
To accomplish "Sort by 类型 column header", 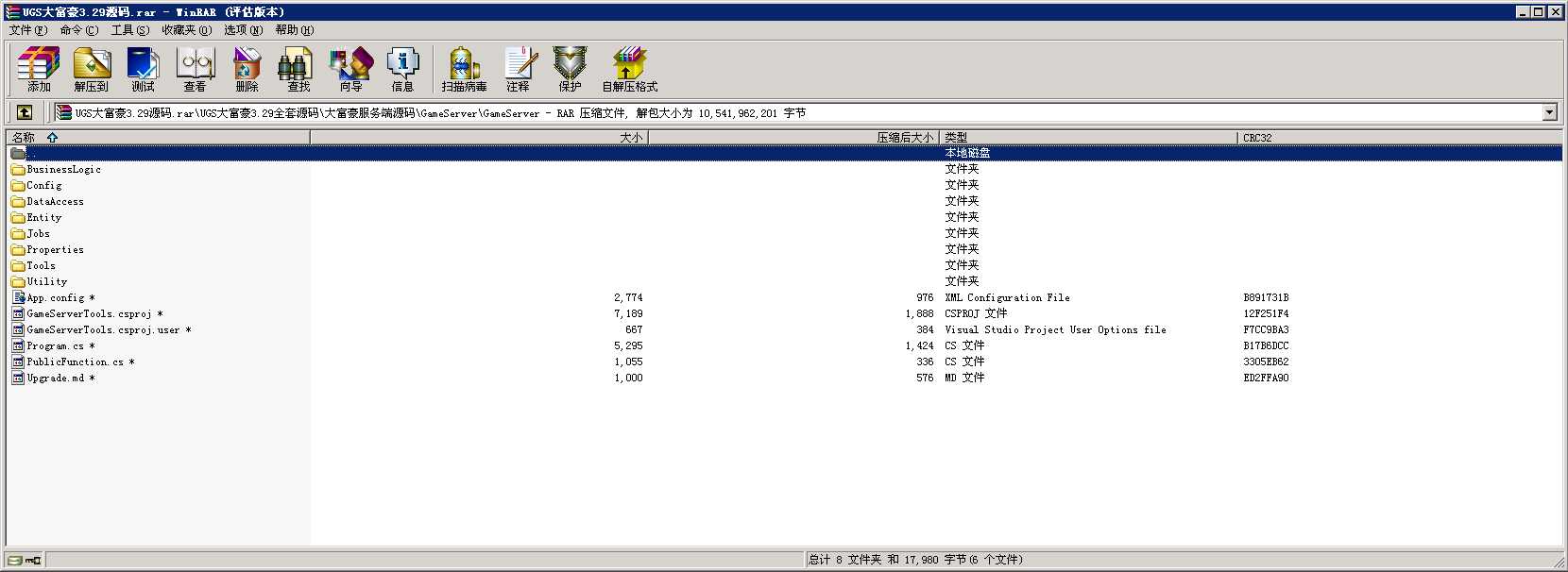I will pyautogui.click(x=1088, y=137).
